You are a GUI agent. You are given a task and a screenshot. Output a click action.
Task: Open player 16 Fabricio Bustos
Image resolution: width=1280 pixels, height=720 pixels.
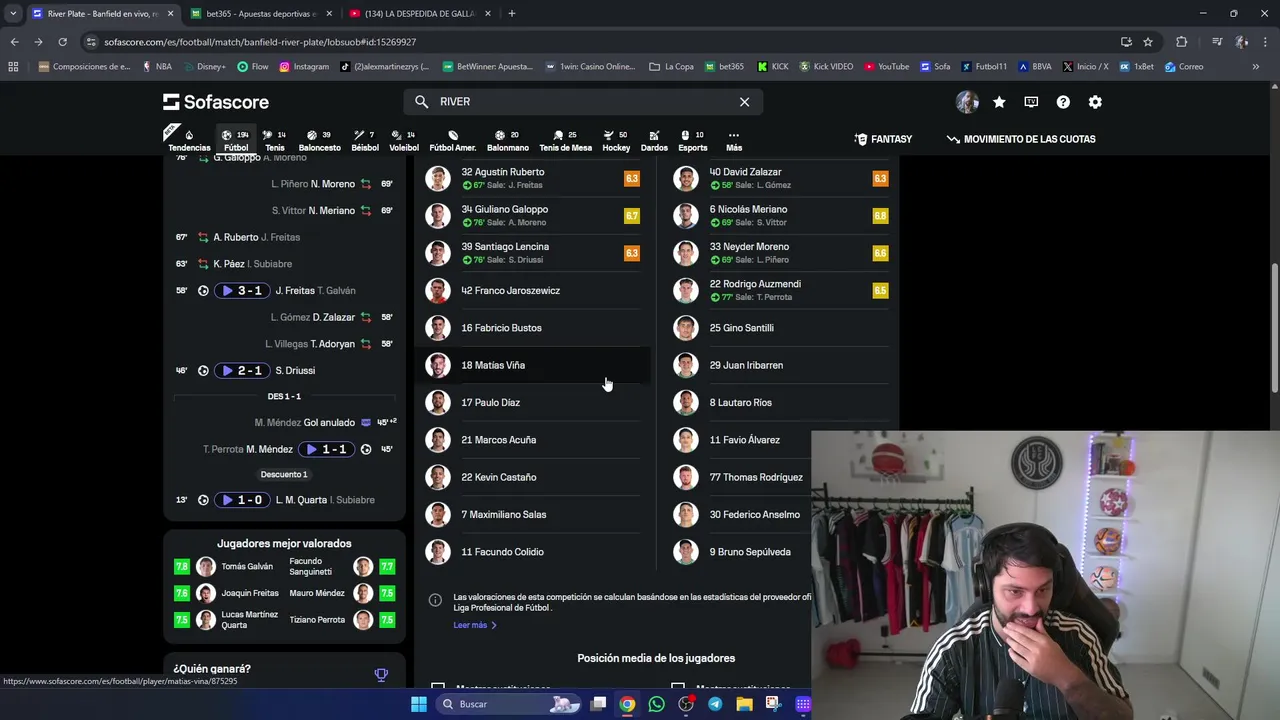tap(533, 328)
